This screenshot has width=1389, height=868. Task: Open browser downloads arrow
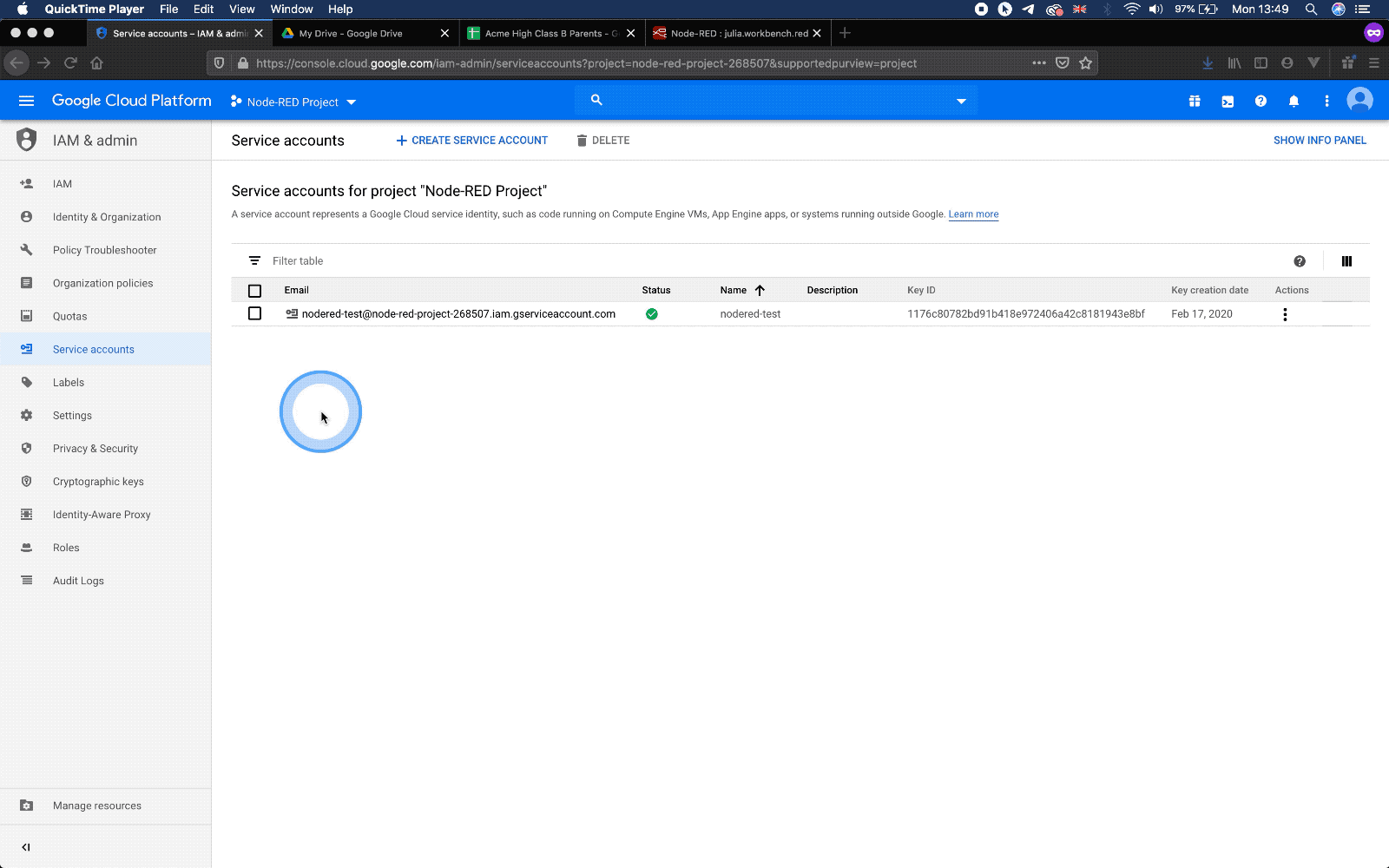point(1208,62)
